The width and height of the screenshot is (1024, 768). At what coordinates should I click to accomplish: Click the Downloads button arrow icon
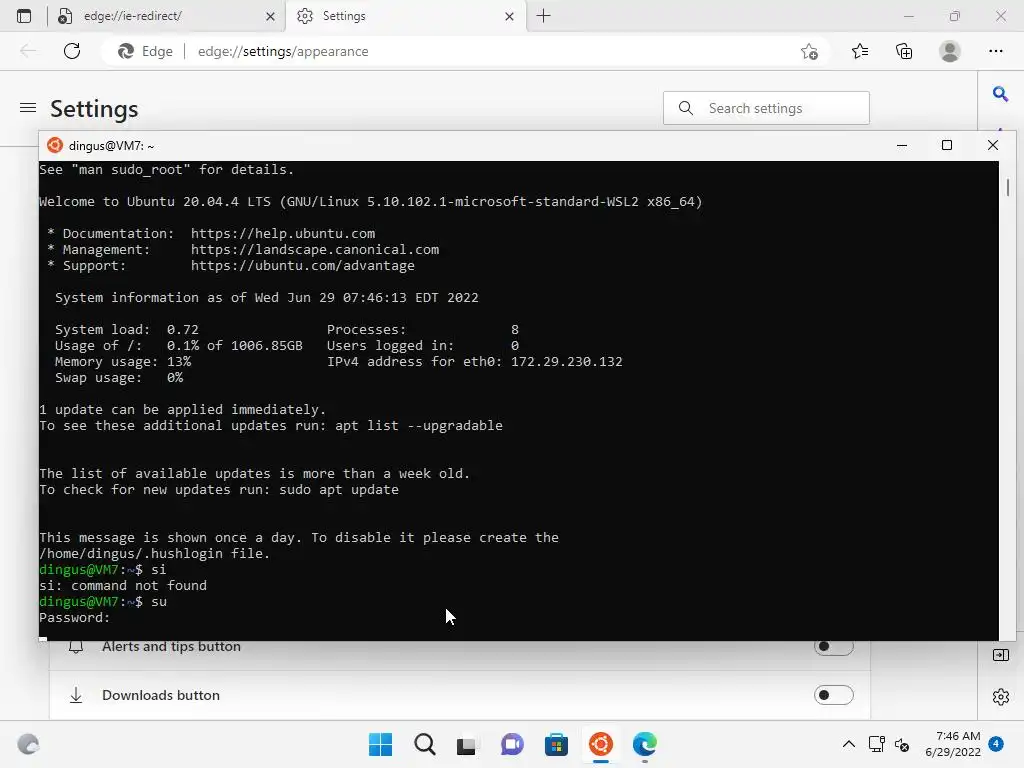(76, 695)
